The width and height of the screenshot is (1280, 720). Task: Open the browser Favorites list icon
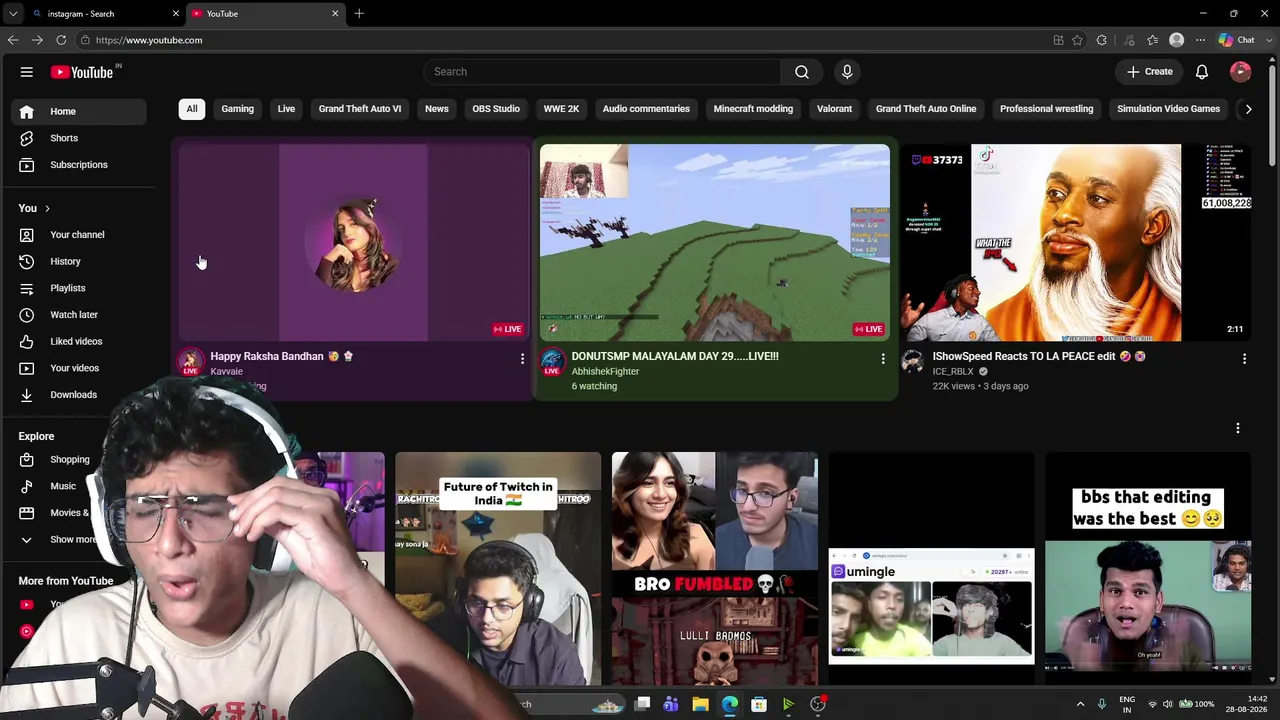click(x=1152, y=40)
